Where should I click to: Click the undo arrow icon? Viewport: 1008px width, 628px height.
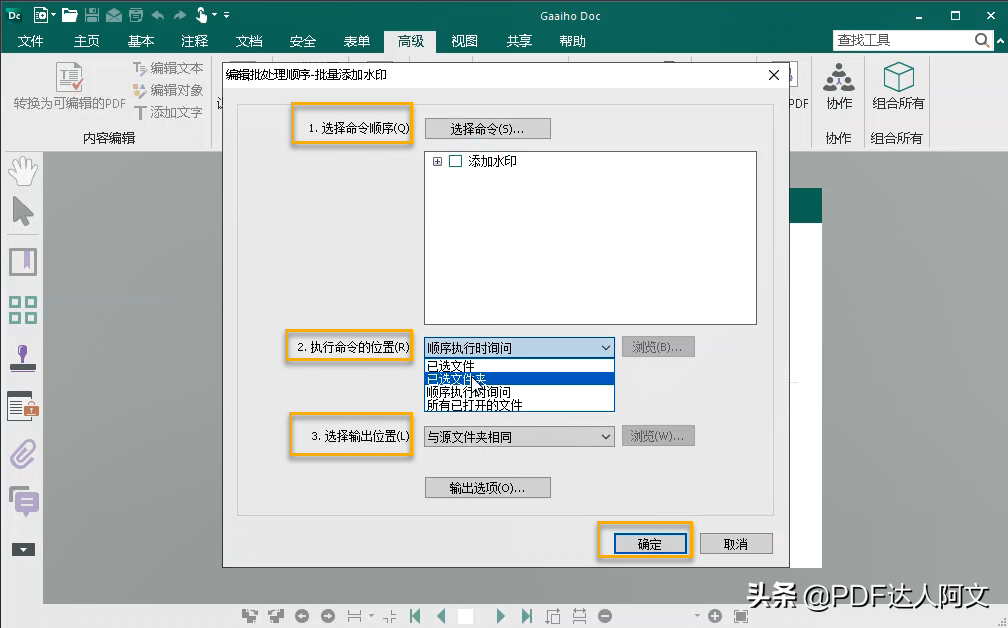[x=158, y=15]
